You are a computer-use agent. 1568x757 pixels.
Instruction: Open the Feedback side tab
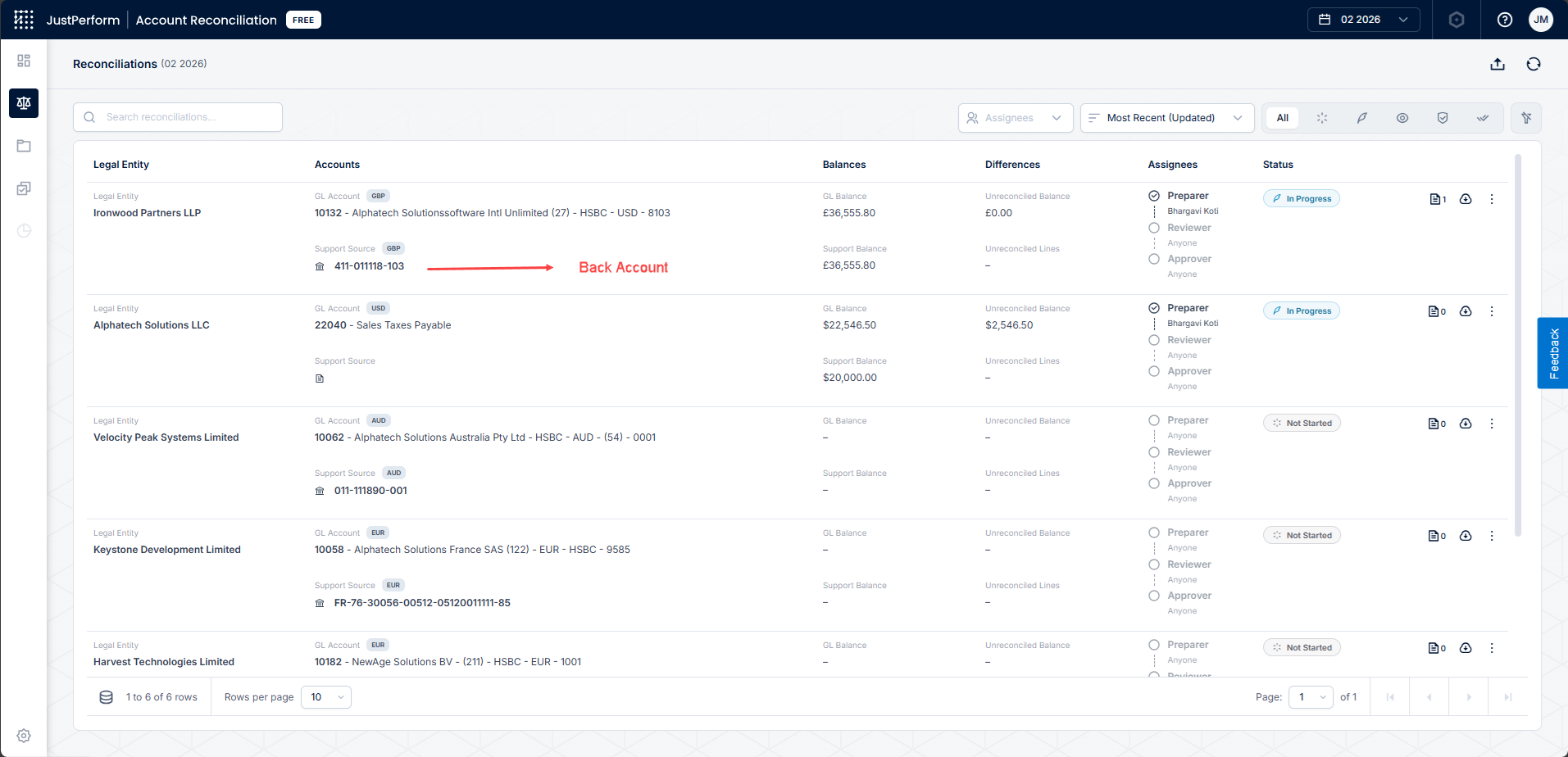[x=1553, y=353]
